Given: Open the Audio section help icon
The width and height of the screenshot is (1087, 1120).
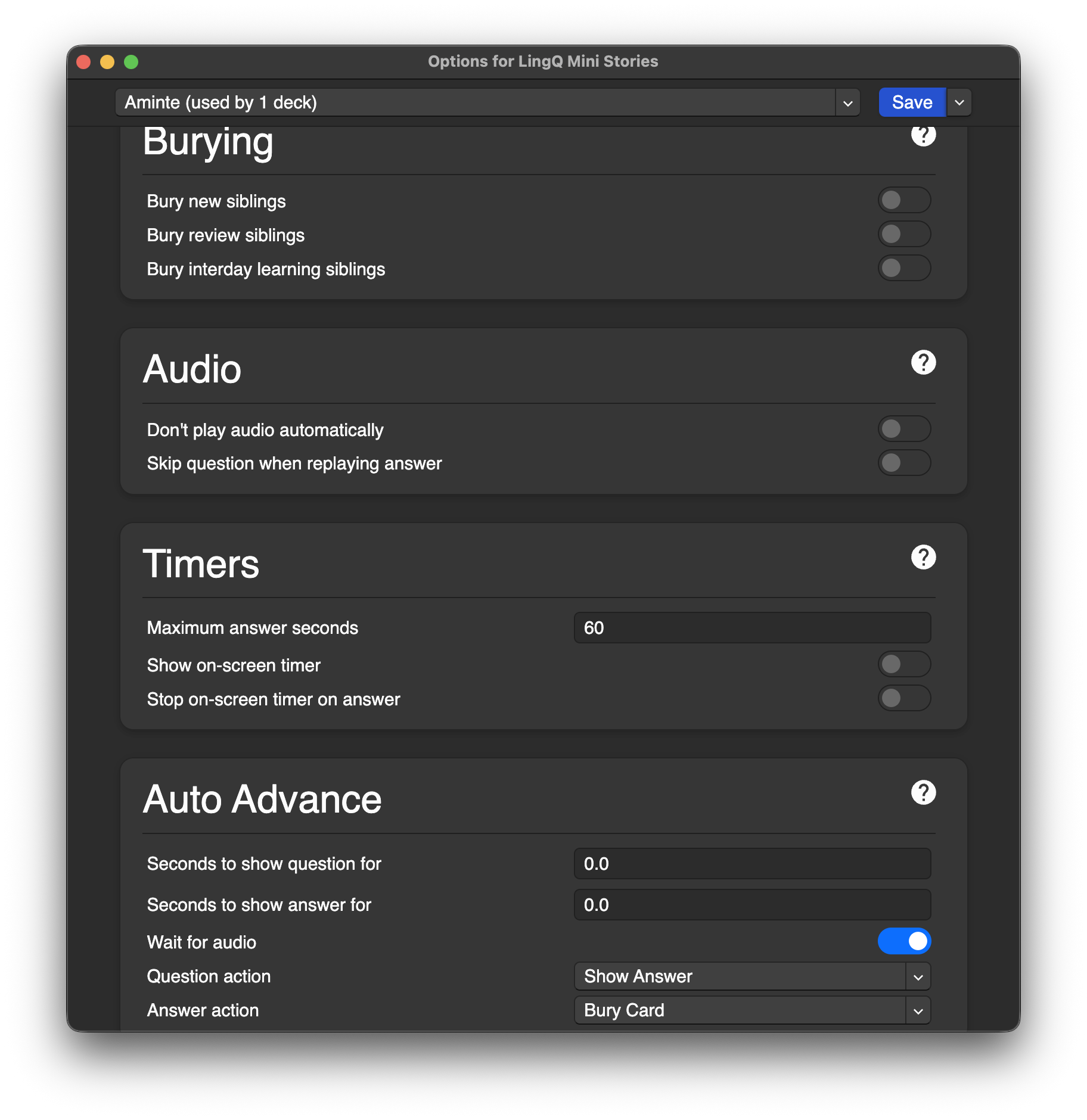Looking at the screenshot, I should click(923, 362).
